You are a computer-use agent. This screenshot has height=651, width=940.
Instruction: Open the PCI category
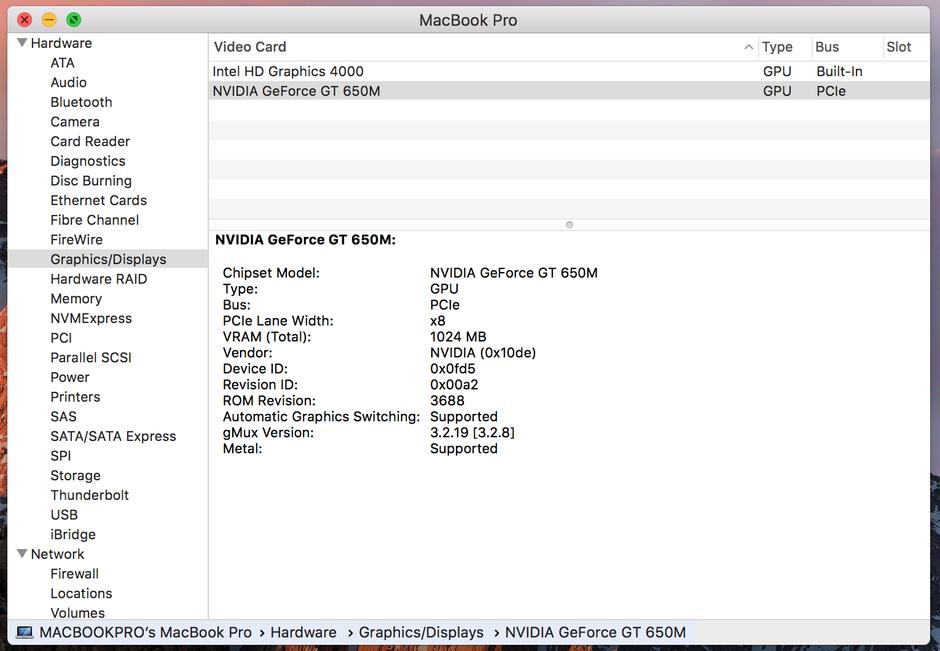61,338
